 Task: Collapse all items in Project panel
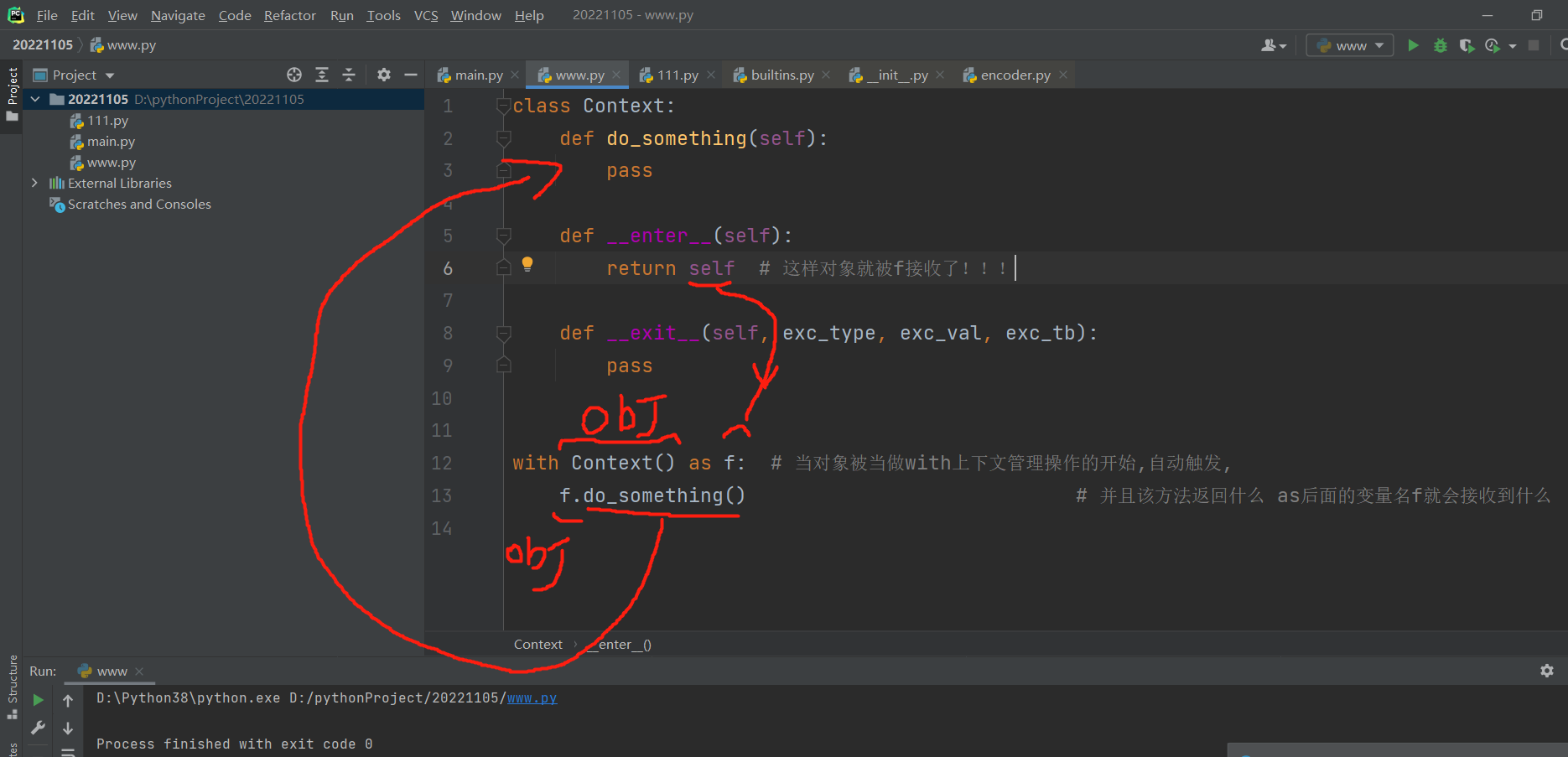[x=349, y=75]
